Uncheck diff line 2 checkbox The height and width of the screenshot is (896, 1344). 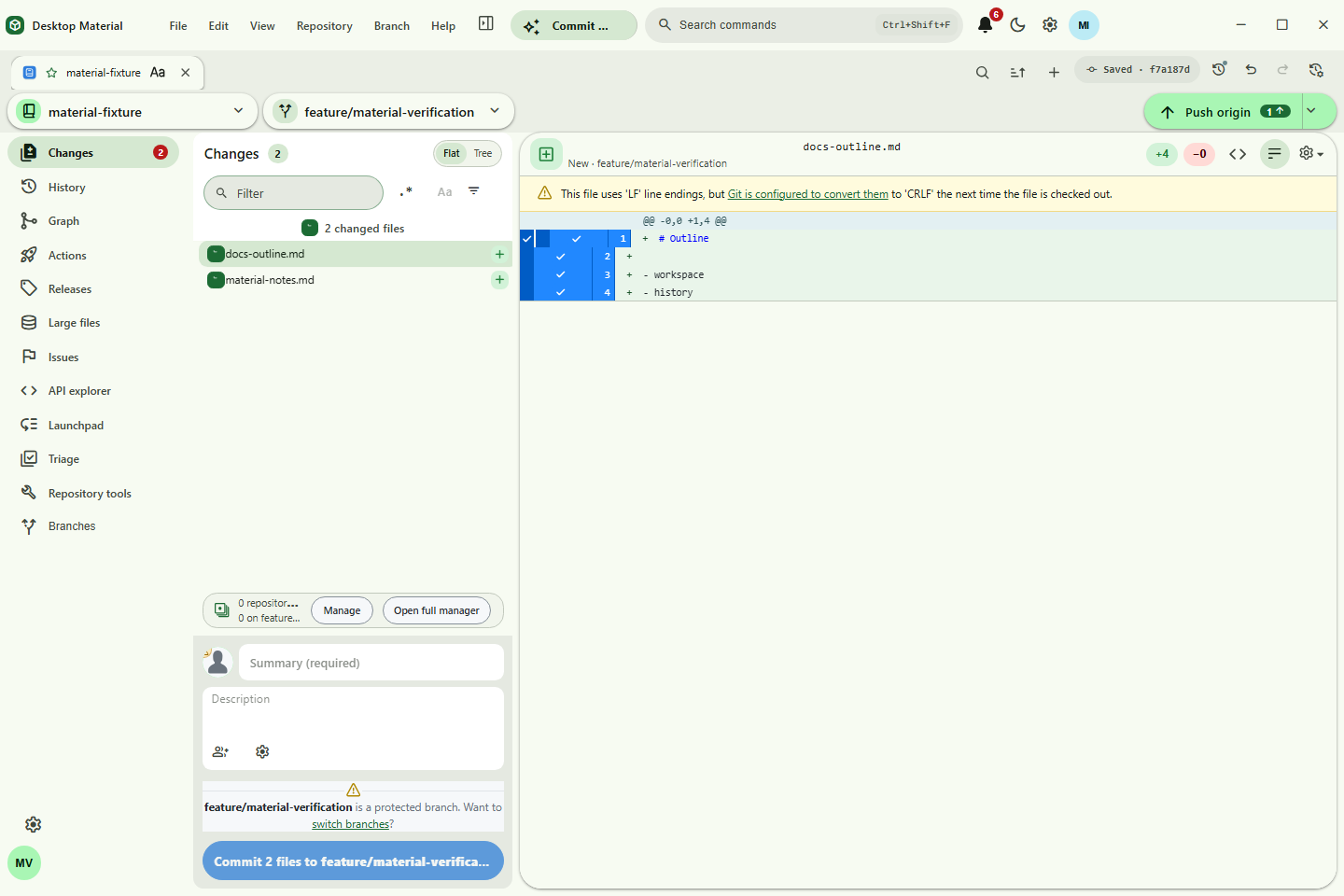point(560,257)
